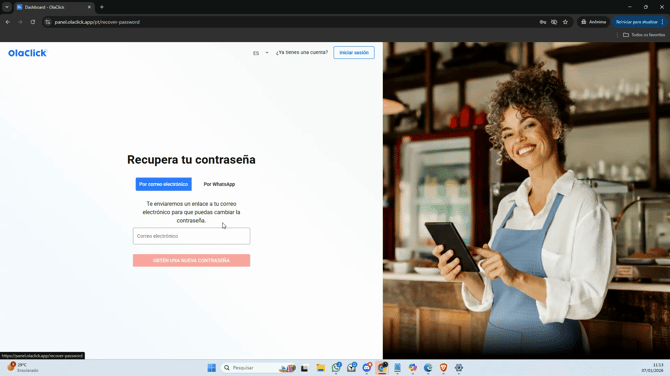Open the taskbar clock and date
The width and height of the screenshot is (670, 376).
click(652, 367)
